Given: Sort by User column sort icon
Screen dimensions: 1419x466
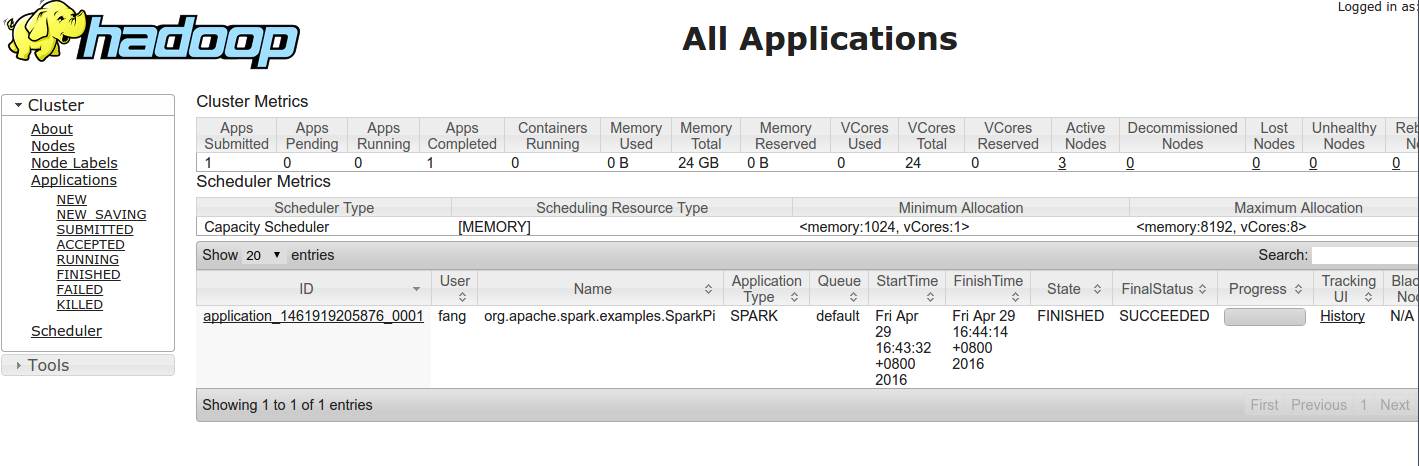Looking at the screenshot, I should coord(462,297).
